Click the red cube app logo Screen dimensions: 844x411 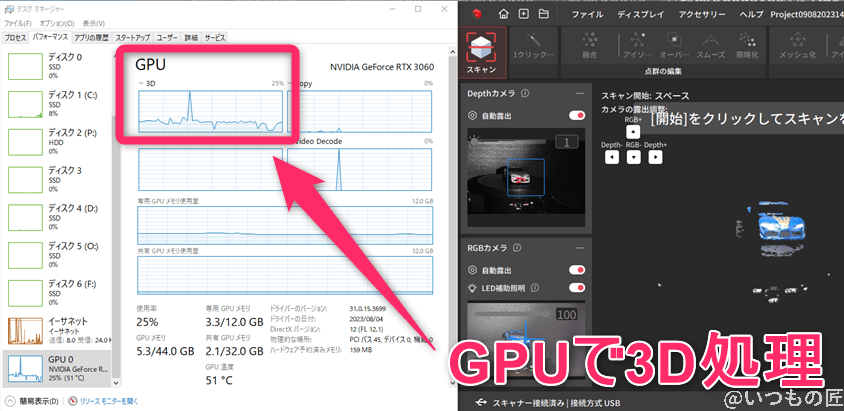point(475,14)
